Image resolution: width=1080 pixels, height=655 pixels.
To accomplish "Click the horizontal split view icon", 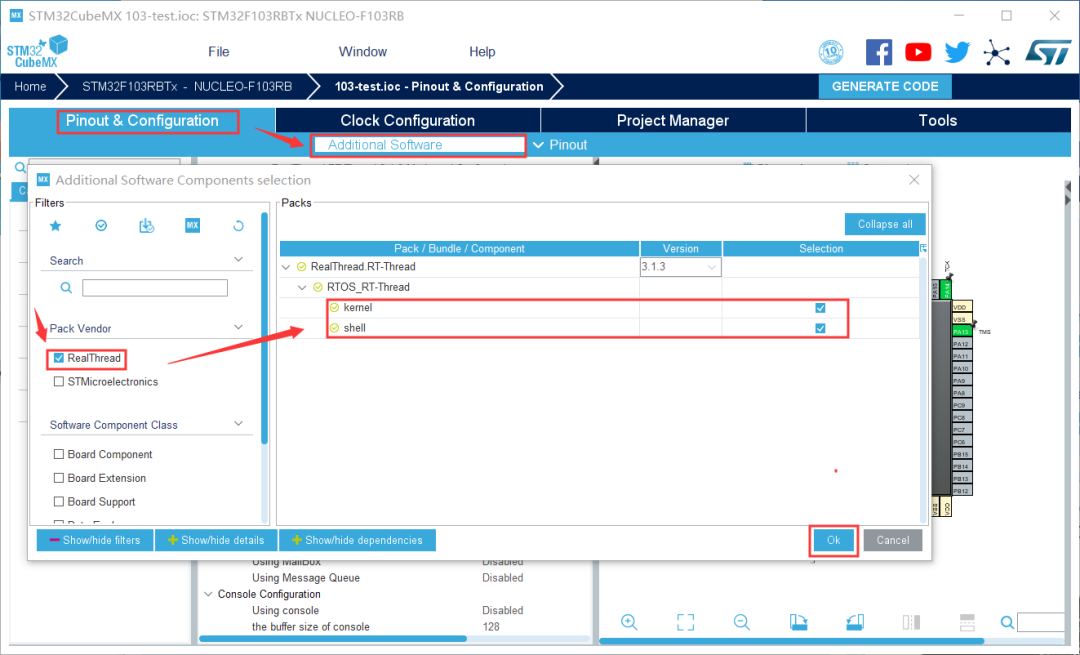I will [967, 623].
